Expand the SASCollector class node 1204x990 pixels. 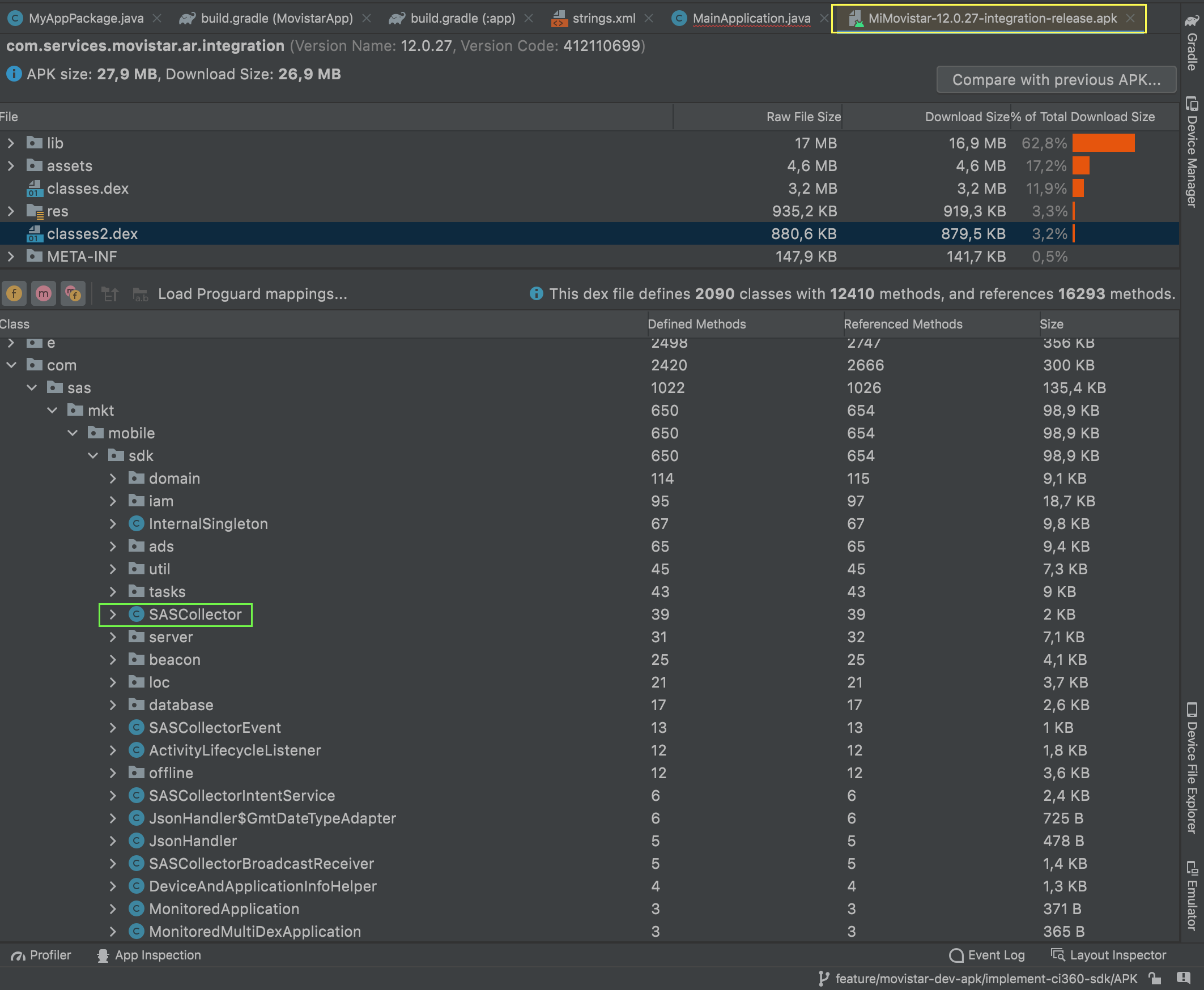113,614
